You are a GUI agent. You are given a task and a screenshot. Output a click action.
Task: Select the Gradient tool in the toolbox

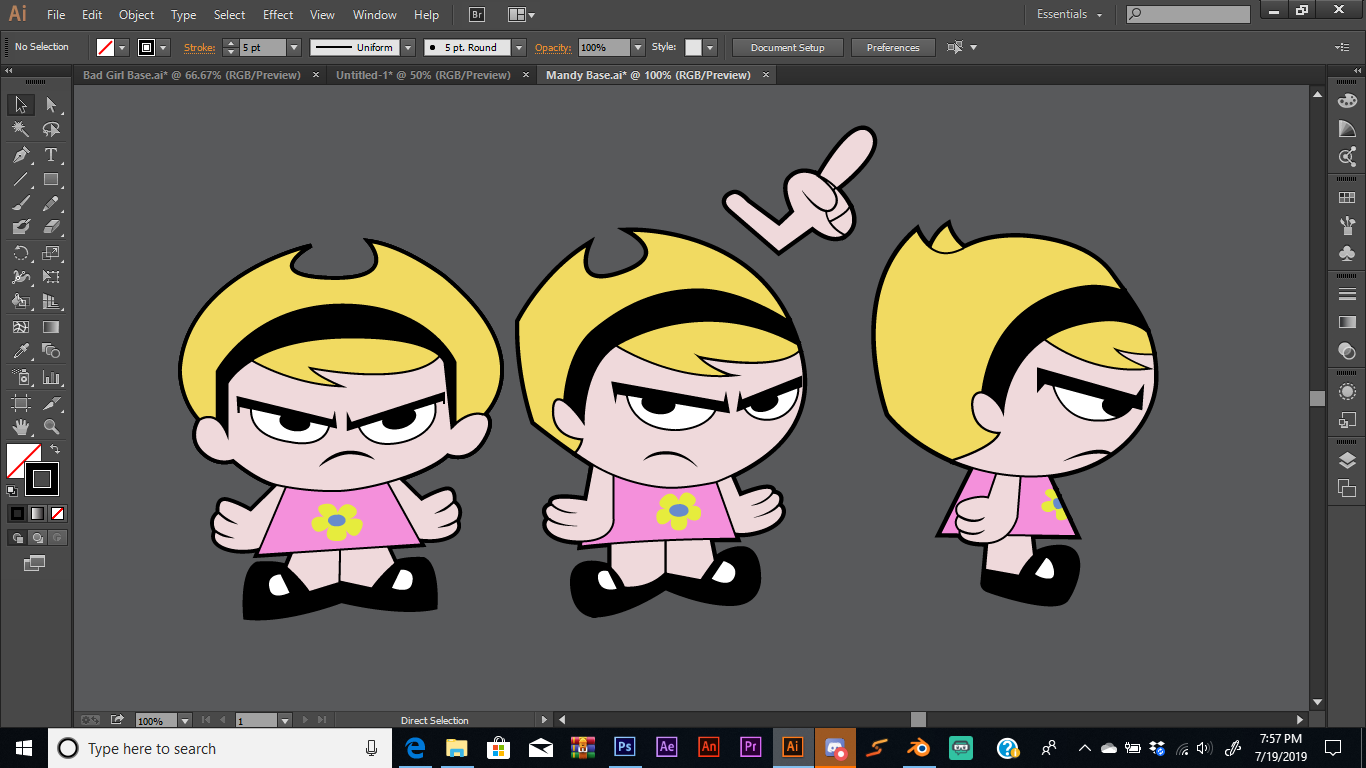click(x=51, y=327)
